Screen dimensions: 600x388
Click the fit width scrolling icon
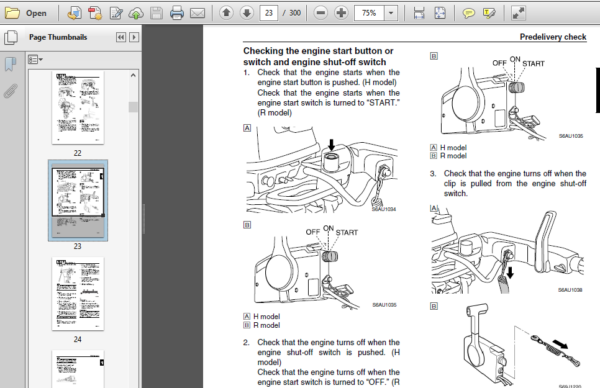point(419,13)
